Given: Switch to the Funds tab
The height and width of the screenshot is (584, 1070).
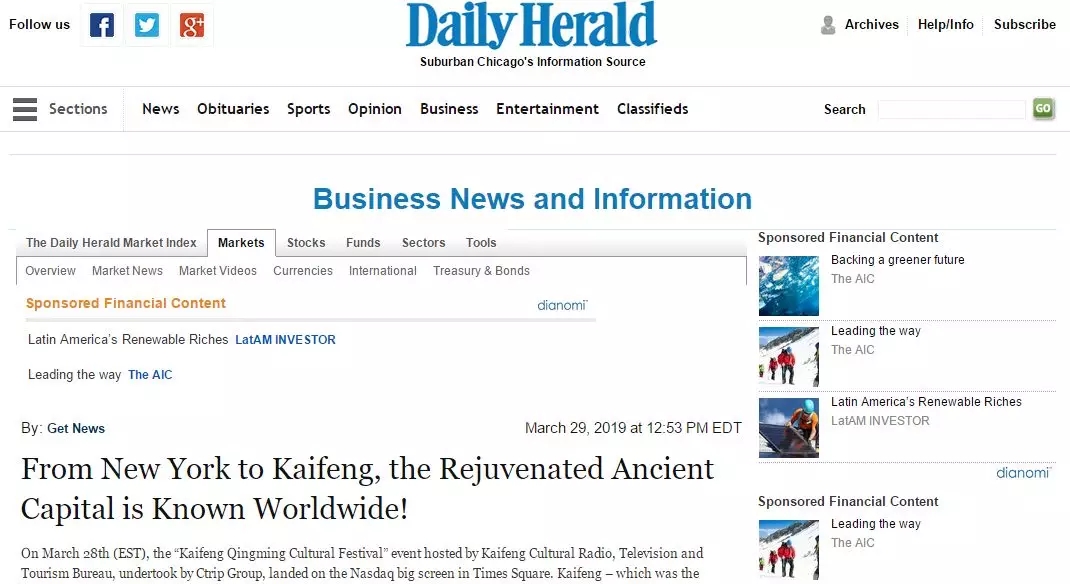Looking at the screenshot, I should point(363,243).
